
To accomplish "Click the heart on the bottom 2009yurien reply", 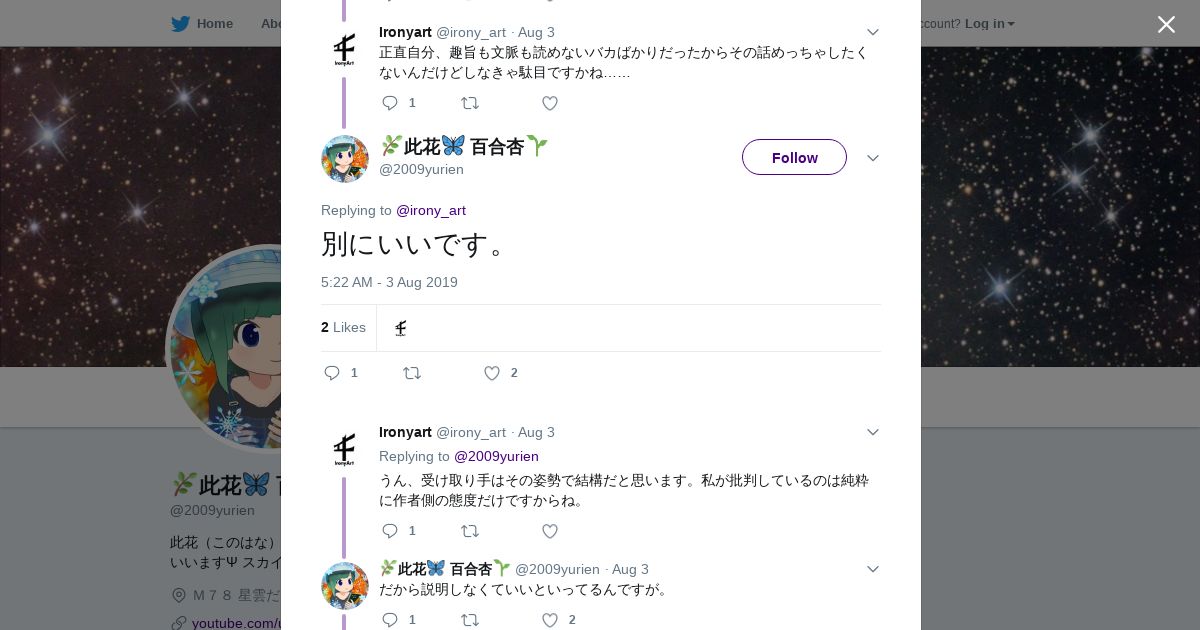I will (x=549, y=620).
